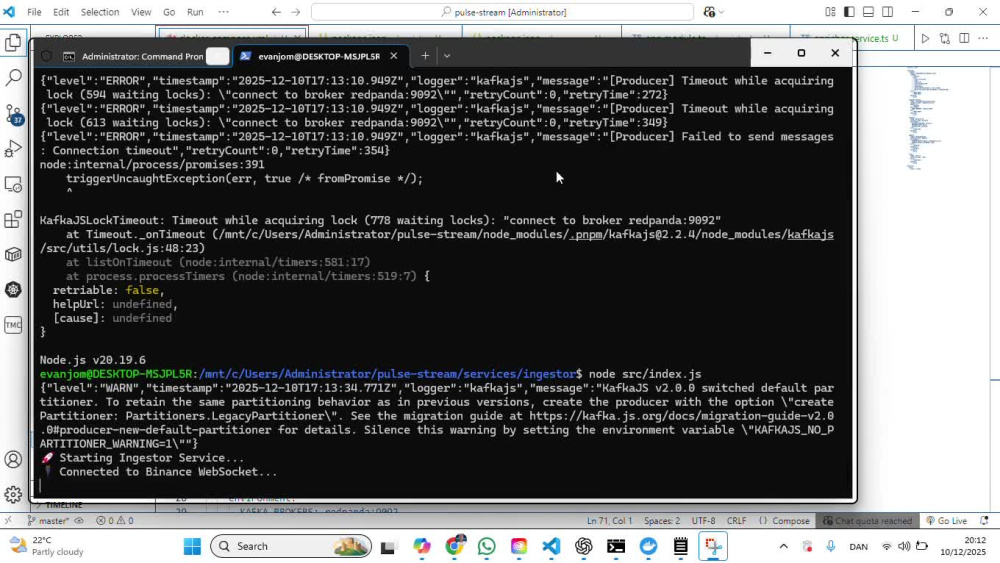Screen dimensions: 1000x563
Task: Focus the pulse-stream command center search box
Action: [503, 12]
